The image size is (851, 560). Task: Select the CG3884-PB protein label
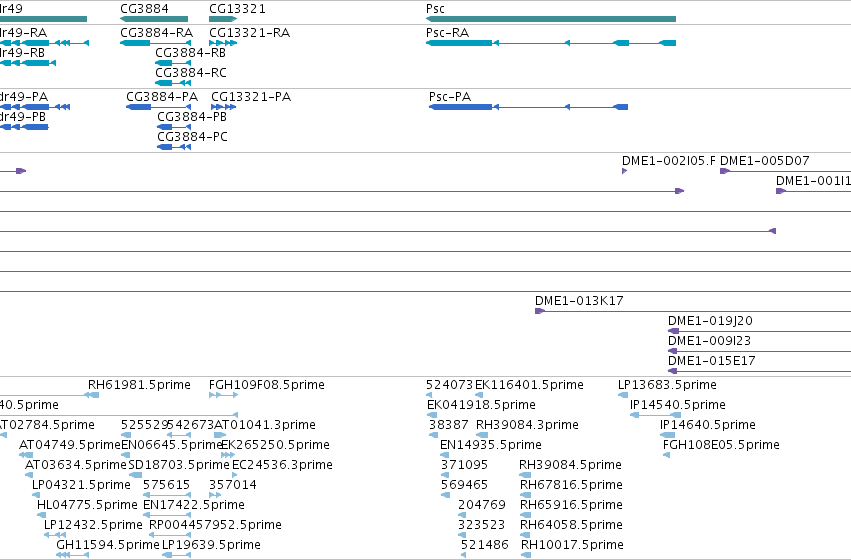[192, 117]
